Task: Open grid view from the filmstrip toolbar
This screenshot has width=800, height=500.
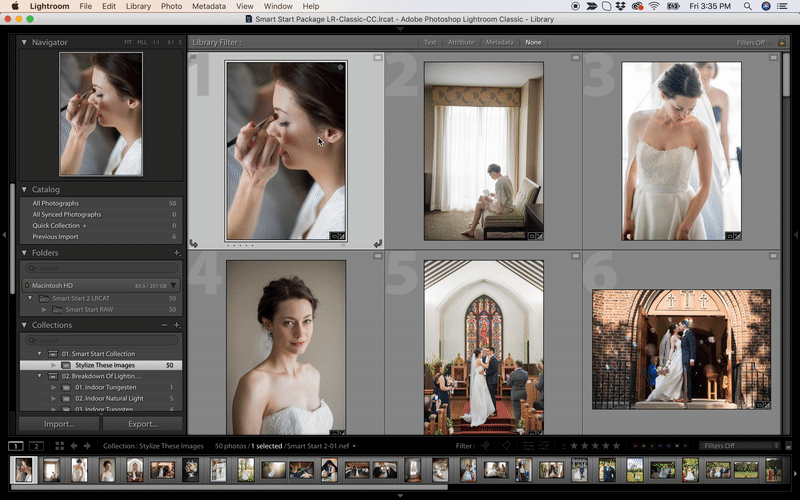Action: pyautogui.click(x=60, y=446)
